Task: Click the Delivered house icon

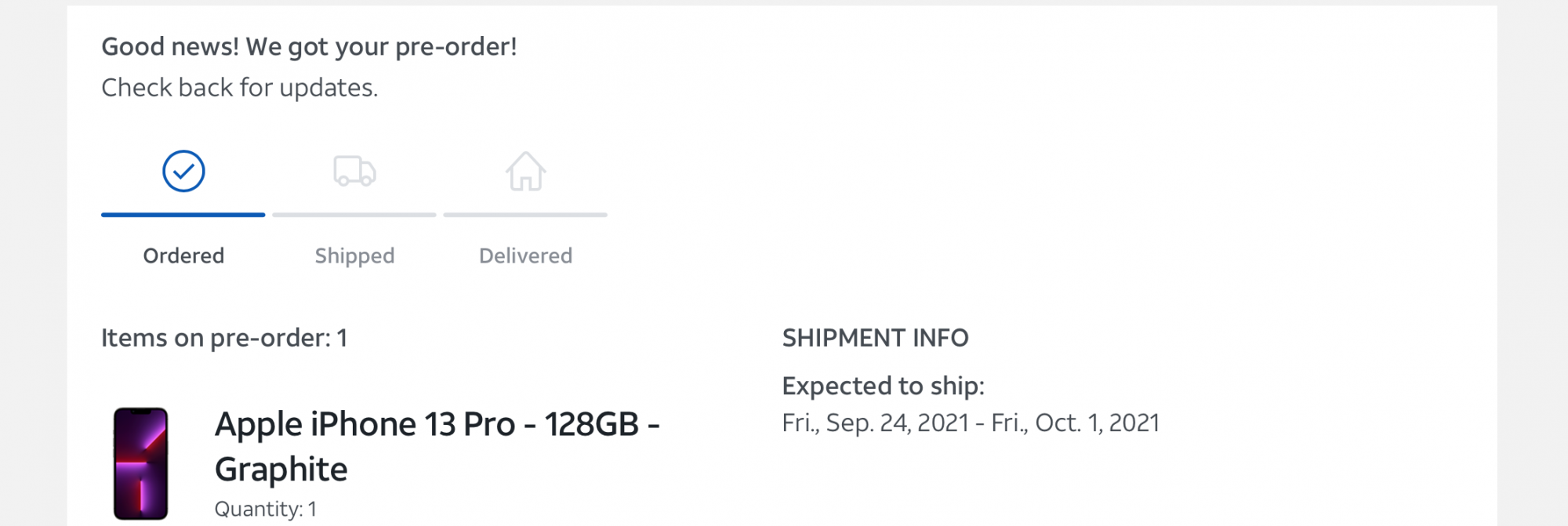Action: [x=525, y=172]
